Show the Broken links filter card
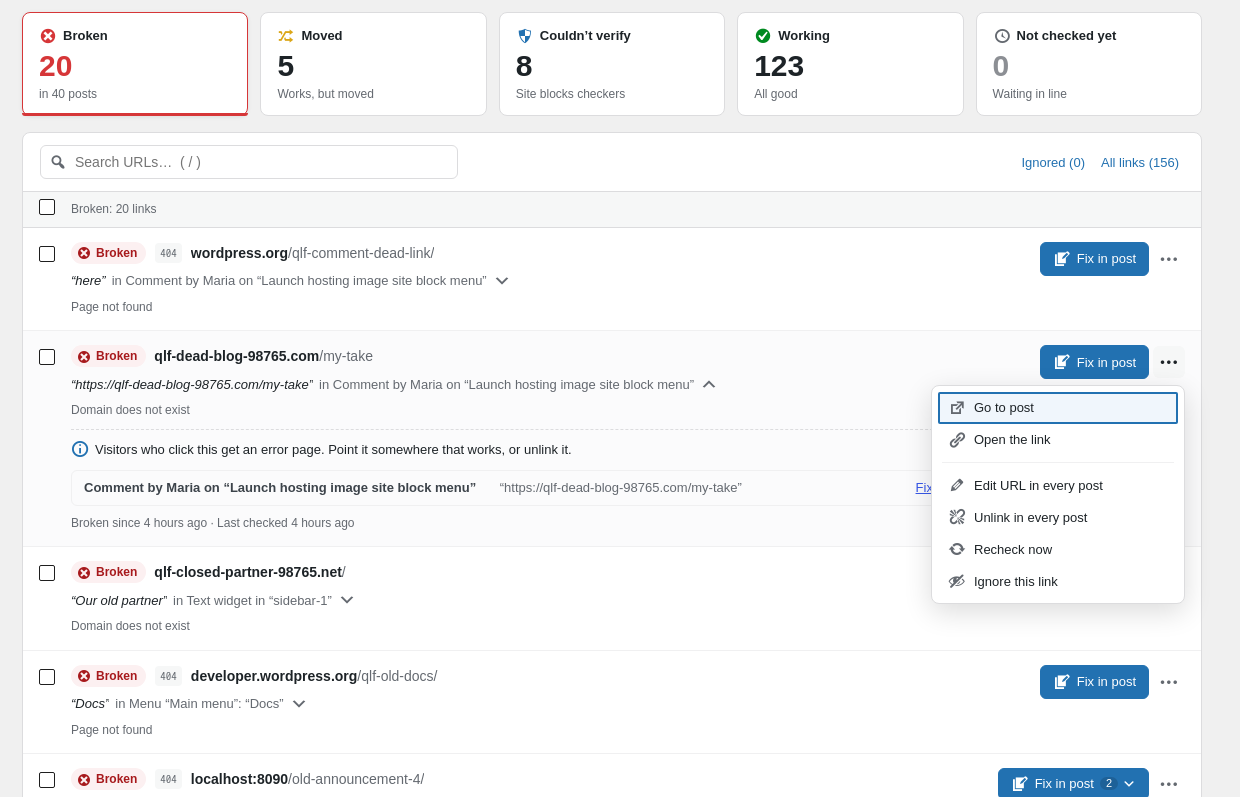The width and height of the screenshot is (1240, 797). point(135,64)
